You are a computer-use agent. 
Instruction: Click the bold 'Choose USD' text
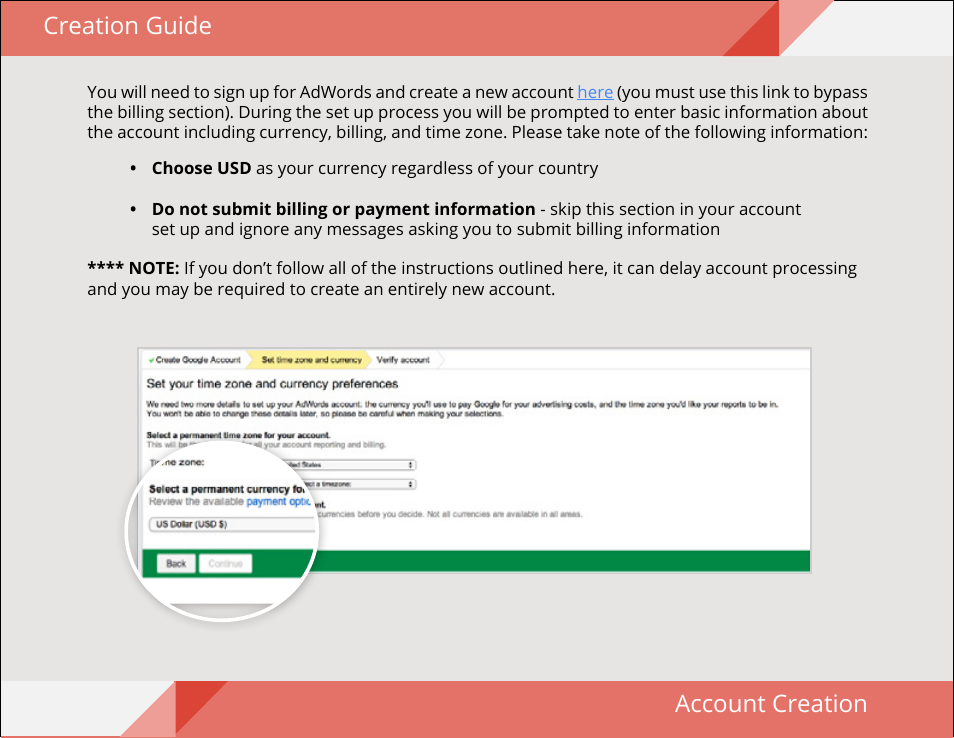coord(201,168)
